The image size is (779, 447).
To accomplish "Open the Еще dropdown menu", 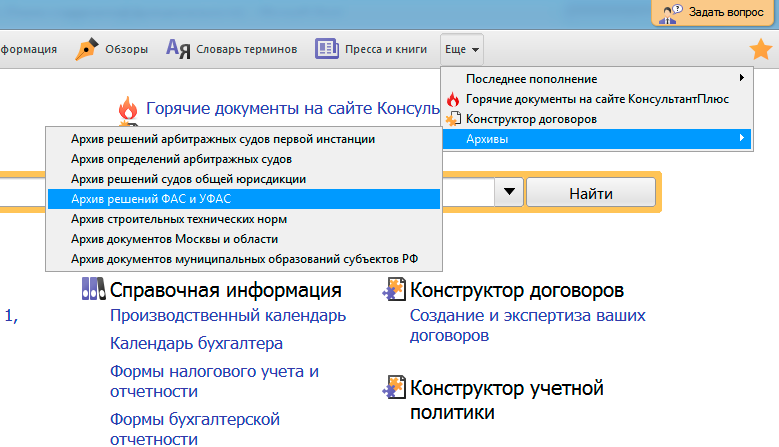I will pos(462,49).
